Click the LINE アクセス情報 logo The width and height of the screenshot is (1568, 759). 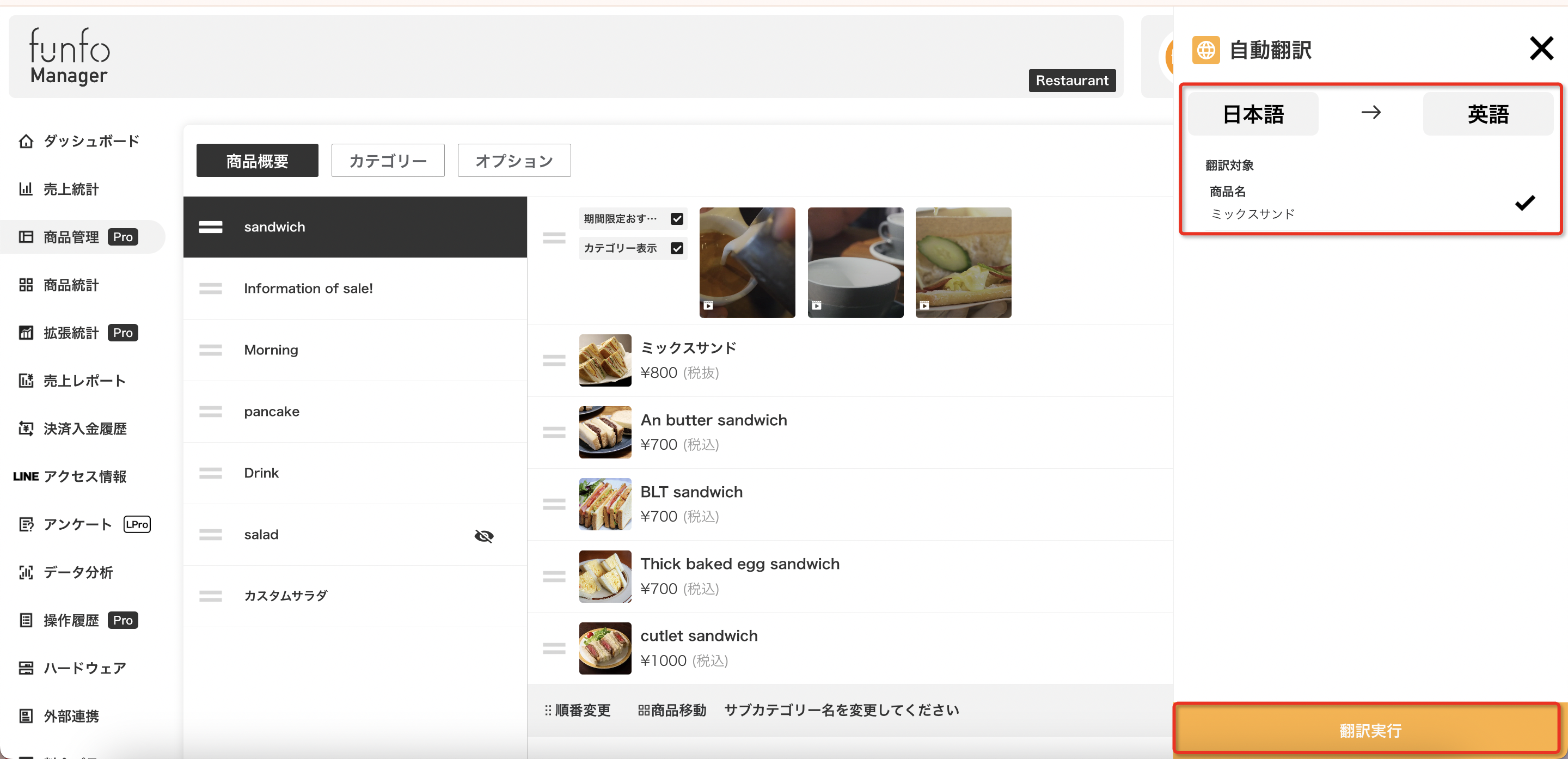coord(26,476)
